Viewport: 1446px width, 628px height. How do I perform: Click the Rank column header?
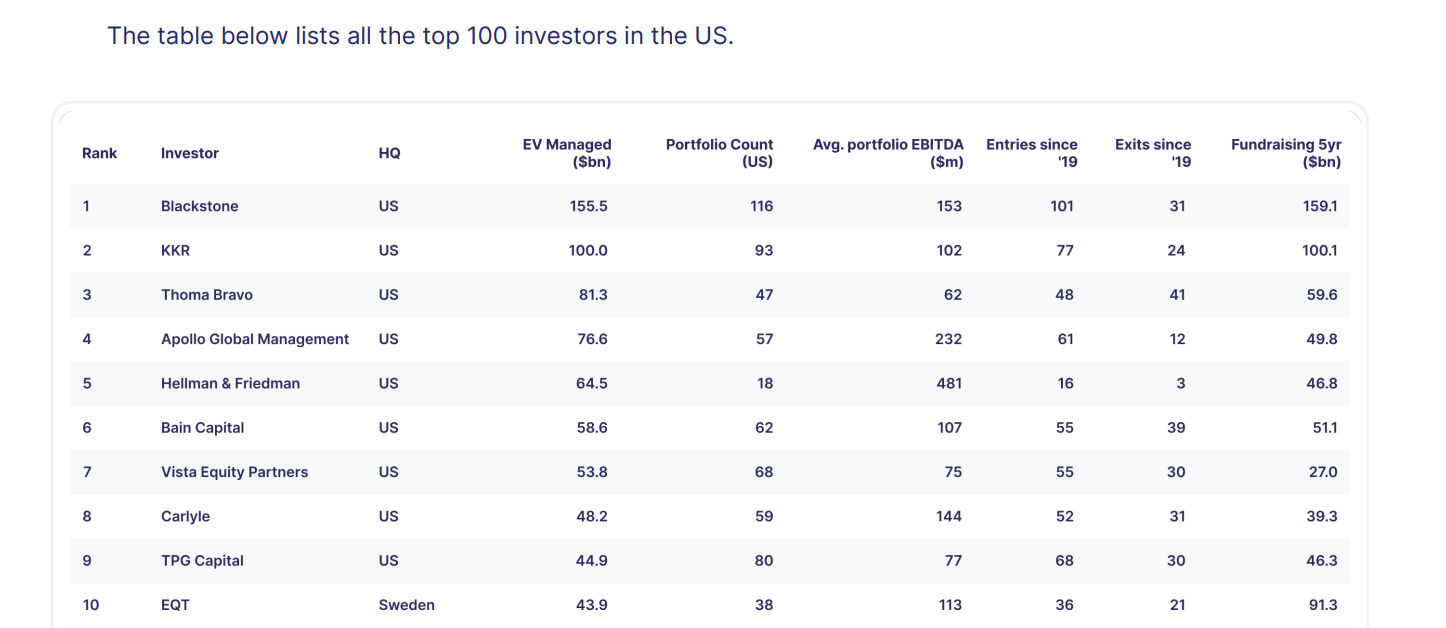pos(99,153)
